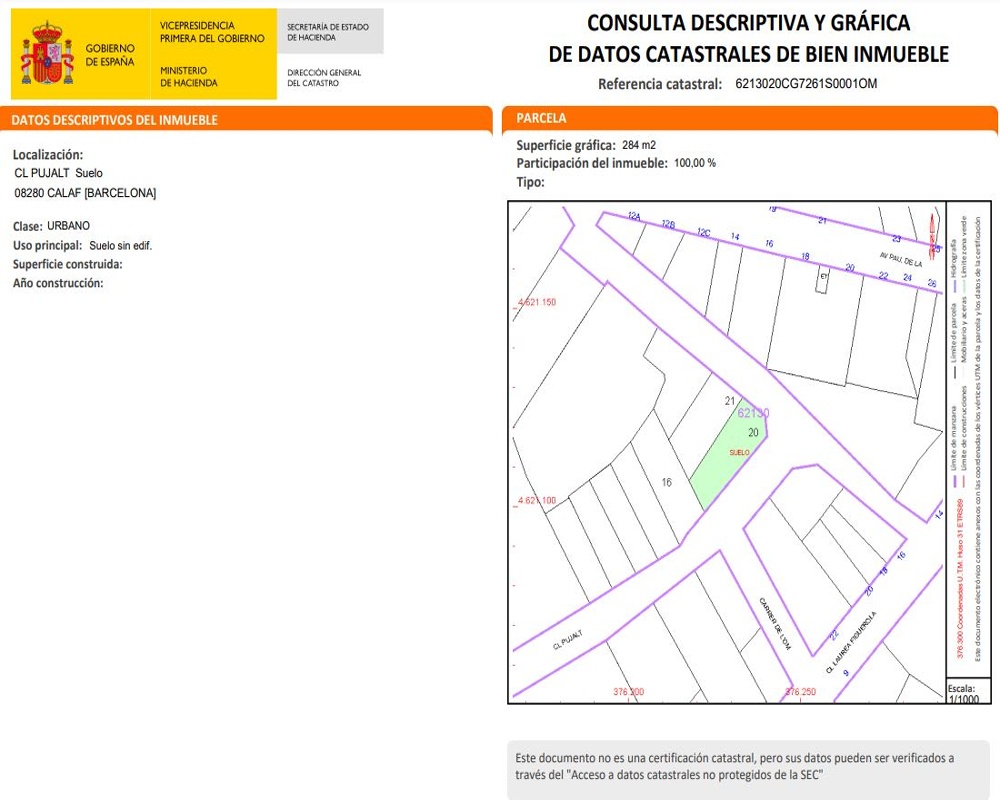Click house number 12C on the map
The image size is (1000, 800).
coord(703,232)
